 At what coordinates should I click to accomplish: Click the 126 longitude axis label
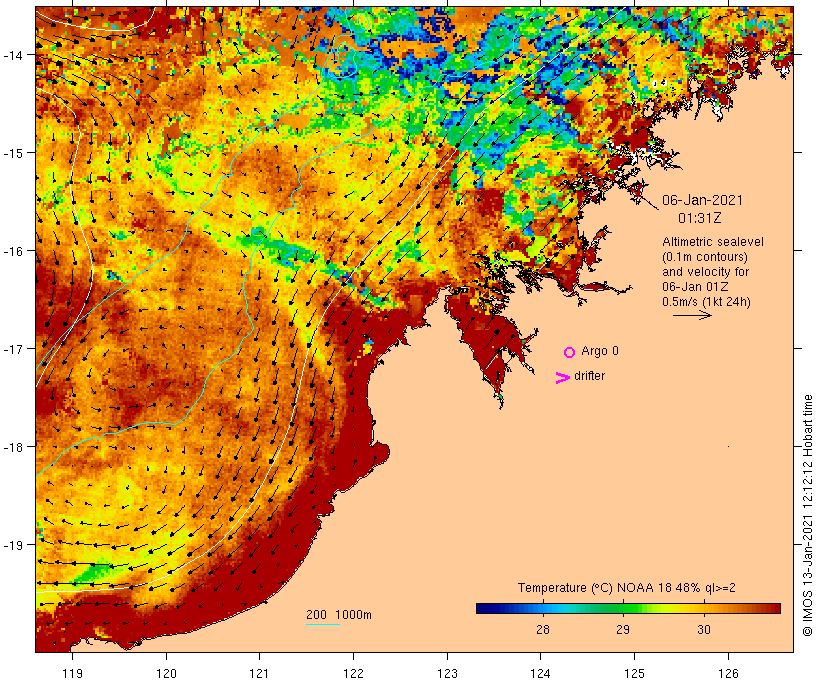(x=728, y=673)
